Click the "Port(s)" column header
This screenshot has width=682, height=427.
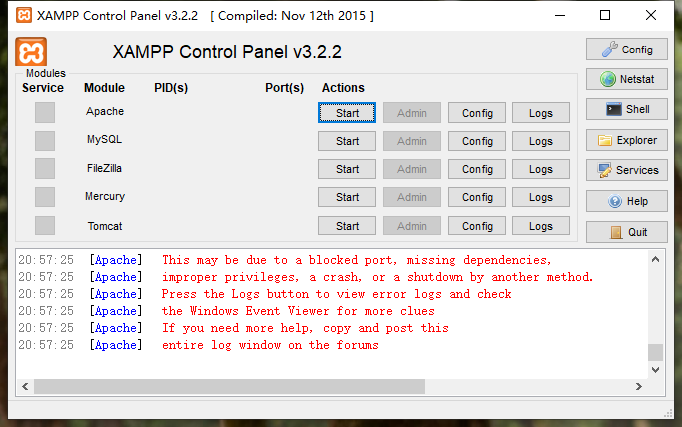[x=284, y=88]
